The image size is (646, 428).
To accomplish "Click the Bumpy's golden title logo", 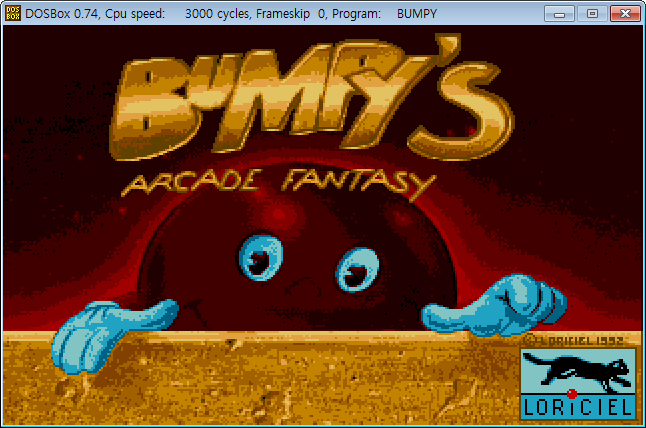I will (311, 97).
